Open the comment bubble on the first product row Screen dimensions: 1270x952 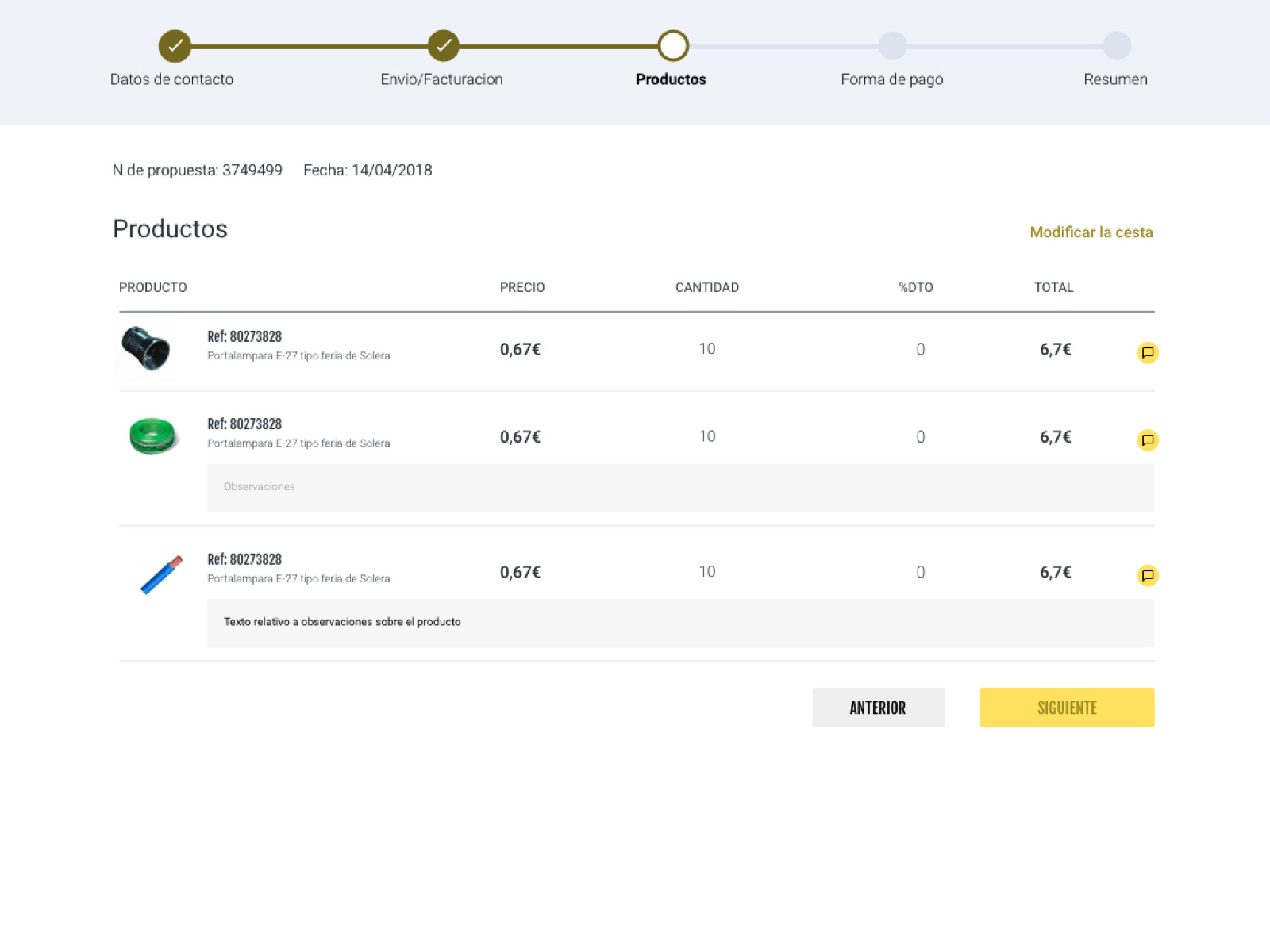pyautogui.click(x=1147, y=353)
